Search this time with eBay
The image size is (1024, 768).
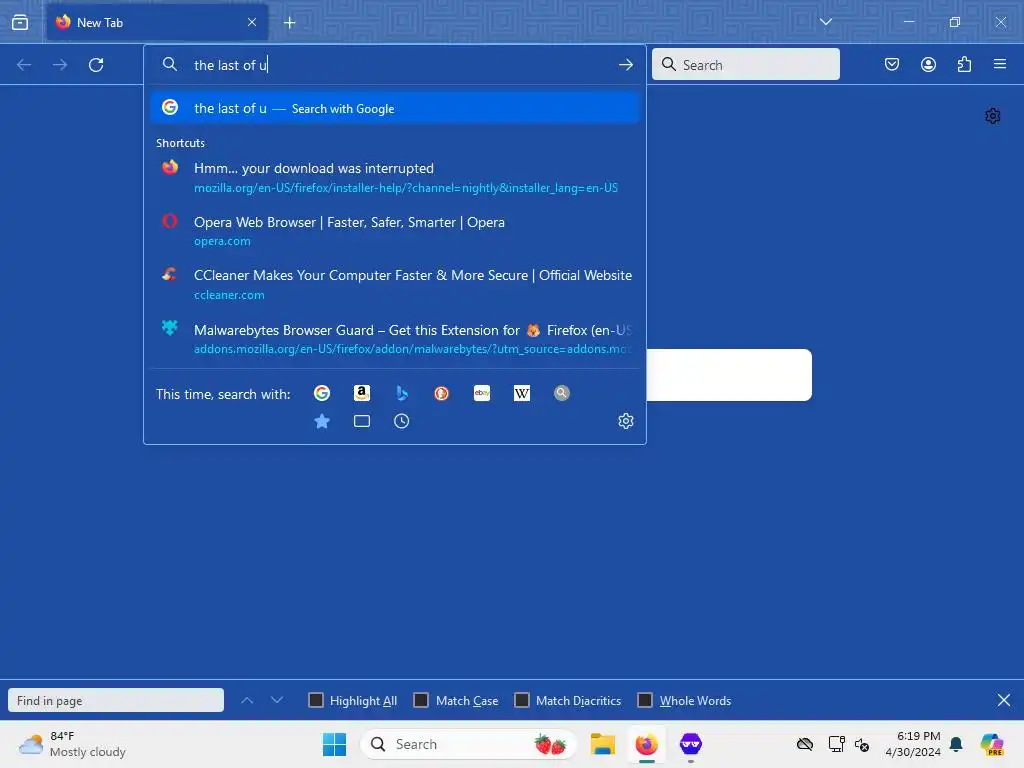click(482, 393)
